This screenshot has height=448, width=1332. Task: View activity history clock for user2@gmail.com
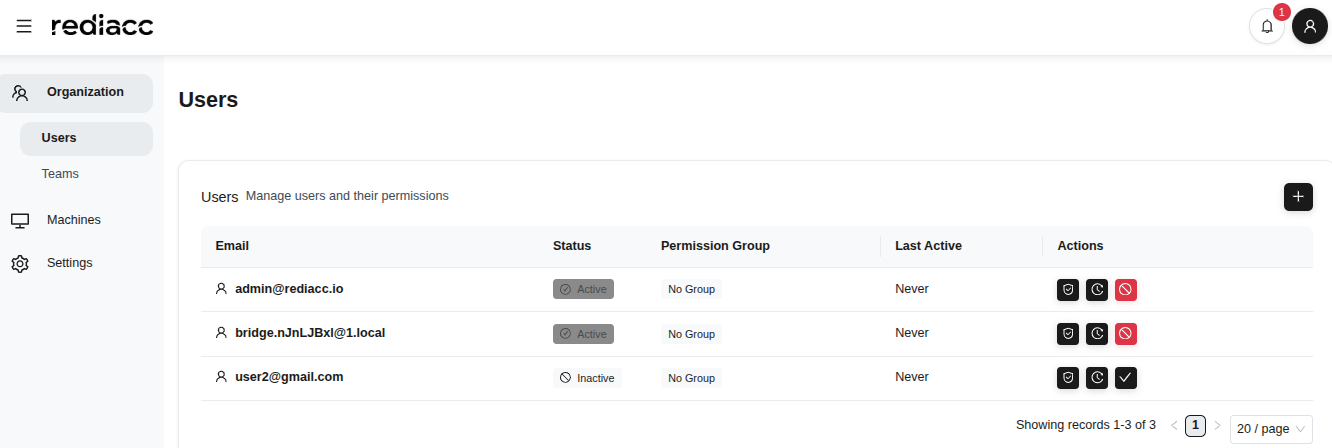(1097, 377)
